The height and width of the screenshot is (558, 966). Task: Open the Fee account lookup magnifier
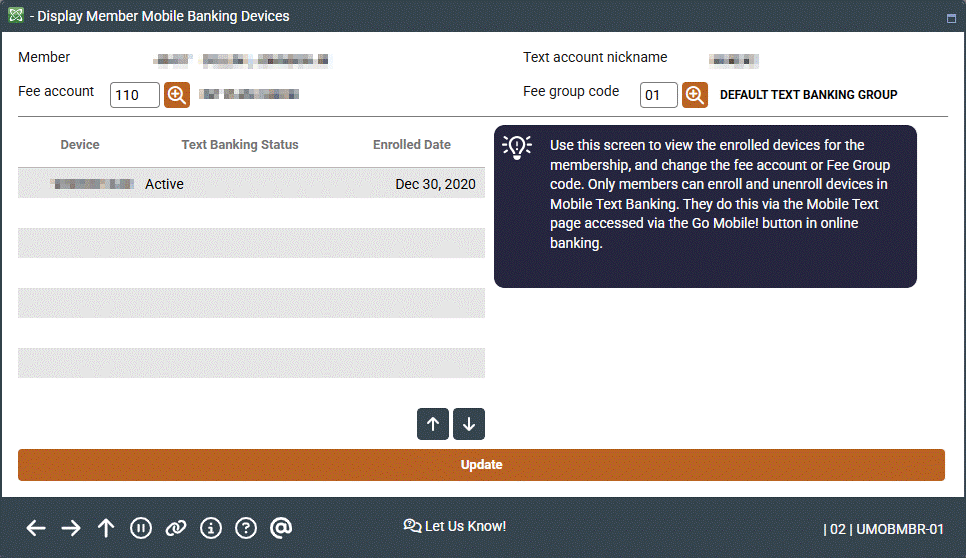tap(177, 95)
